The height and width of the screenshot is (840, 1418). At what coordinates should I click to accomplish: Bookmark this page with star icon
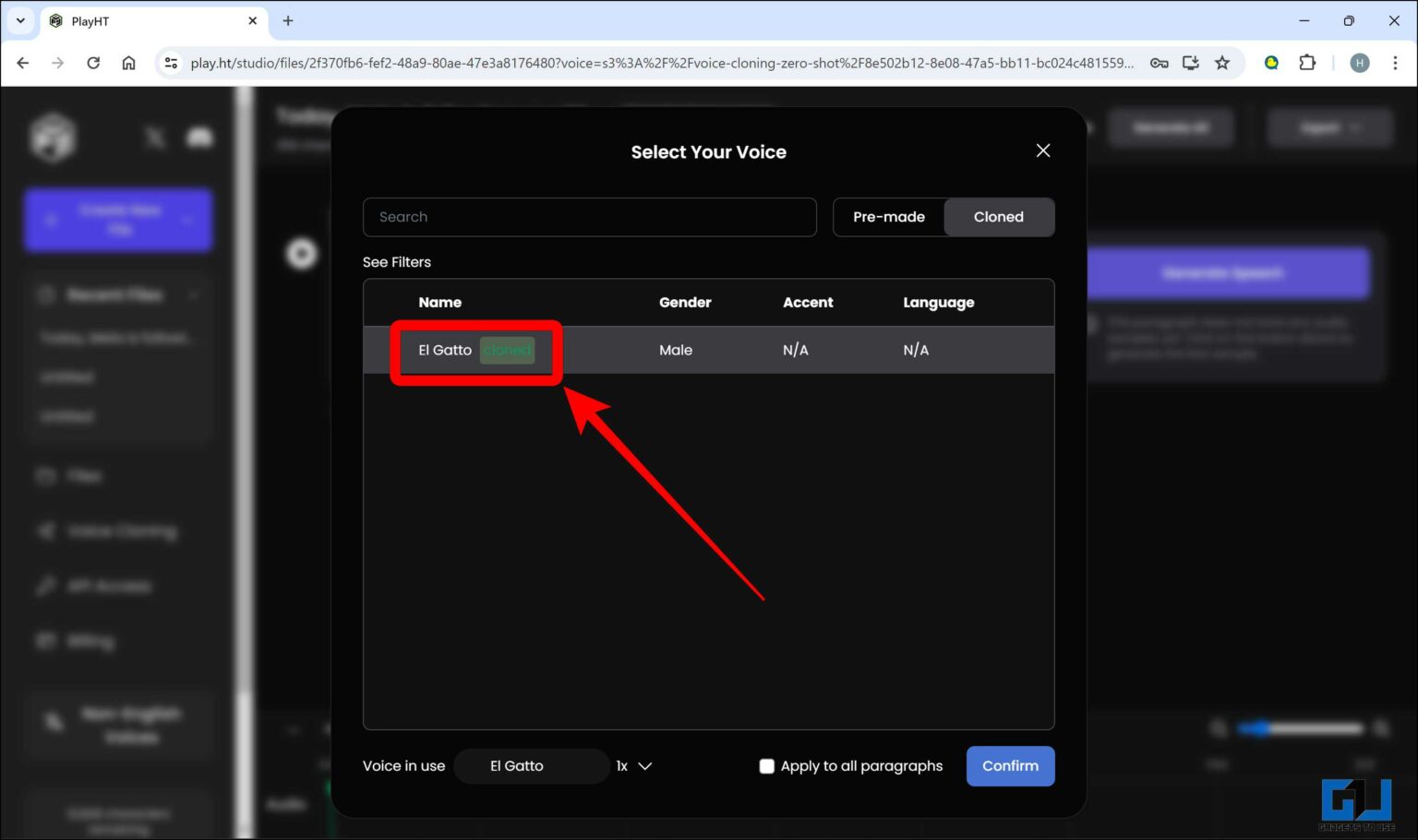coord(1222,63)
